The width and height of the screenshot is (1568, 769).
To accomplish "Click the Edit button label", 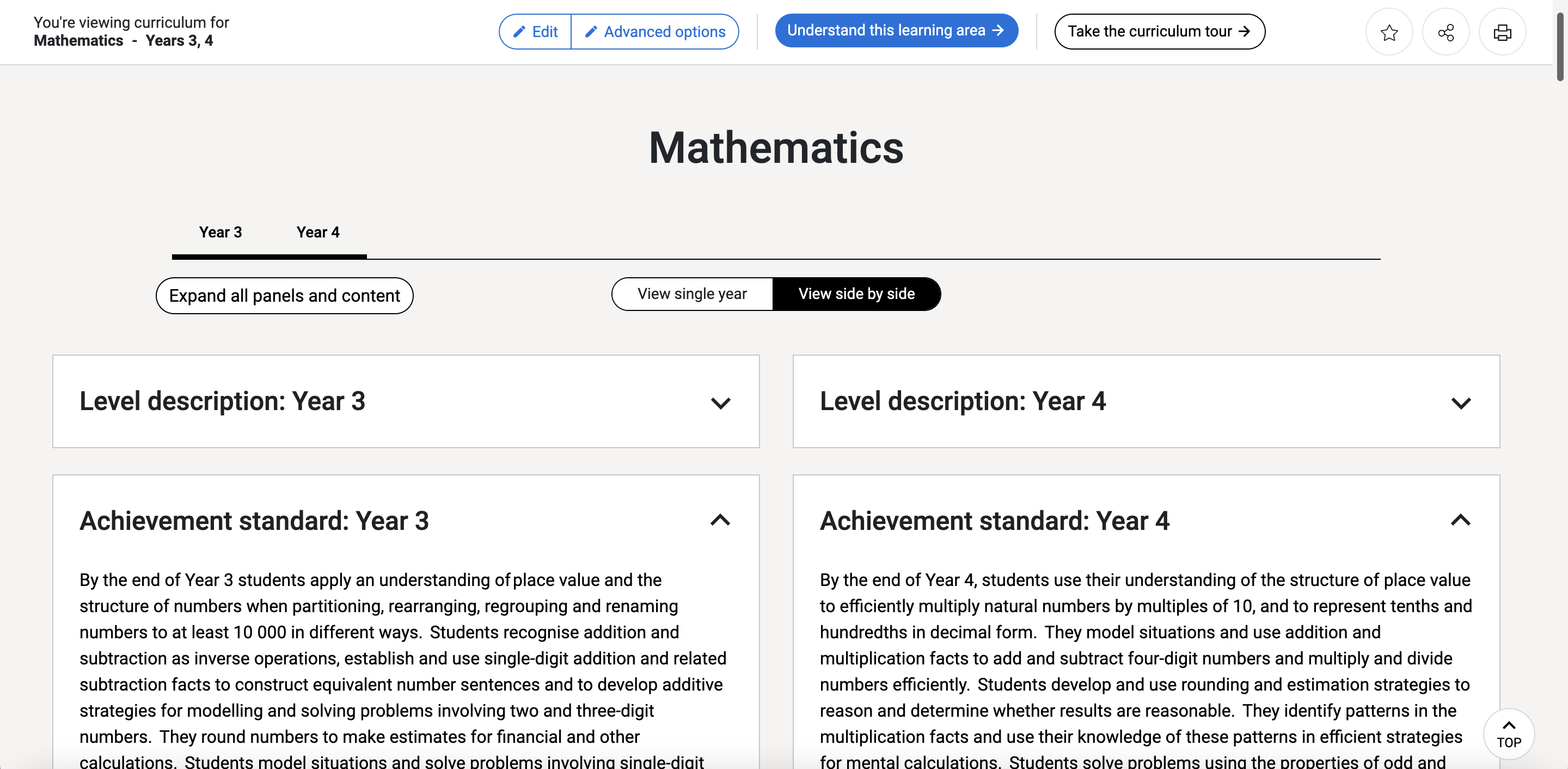I will [x=545, y=32].
